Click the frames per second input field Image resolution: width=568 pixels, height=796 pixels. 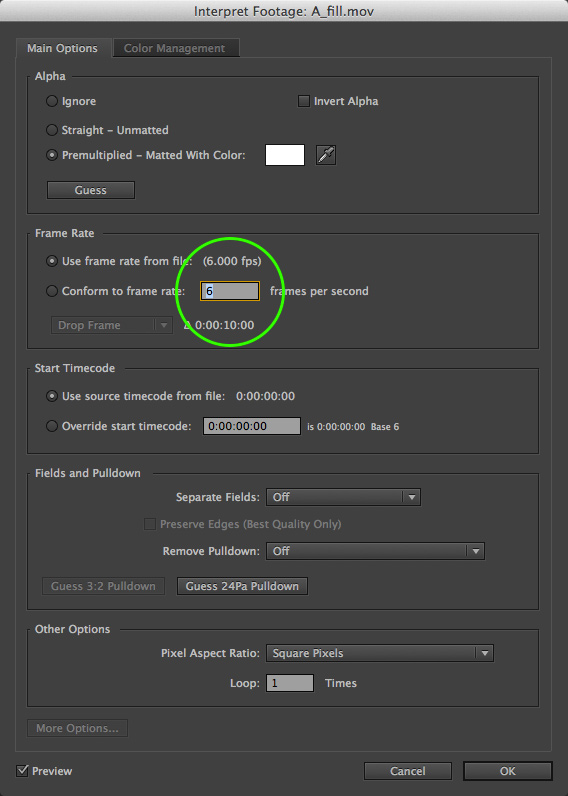click(x=230, y=291)
